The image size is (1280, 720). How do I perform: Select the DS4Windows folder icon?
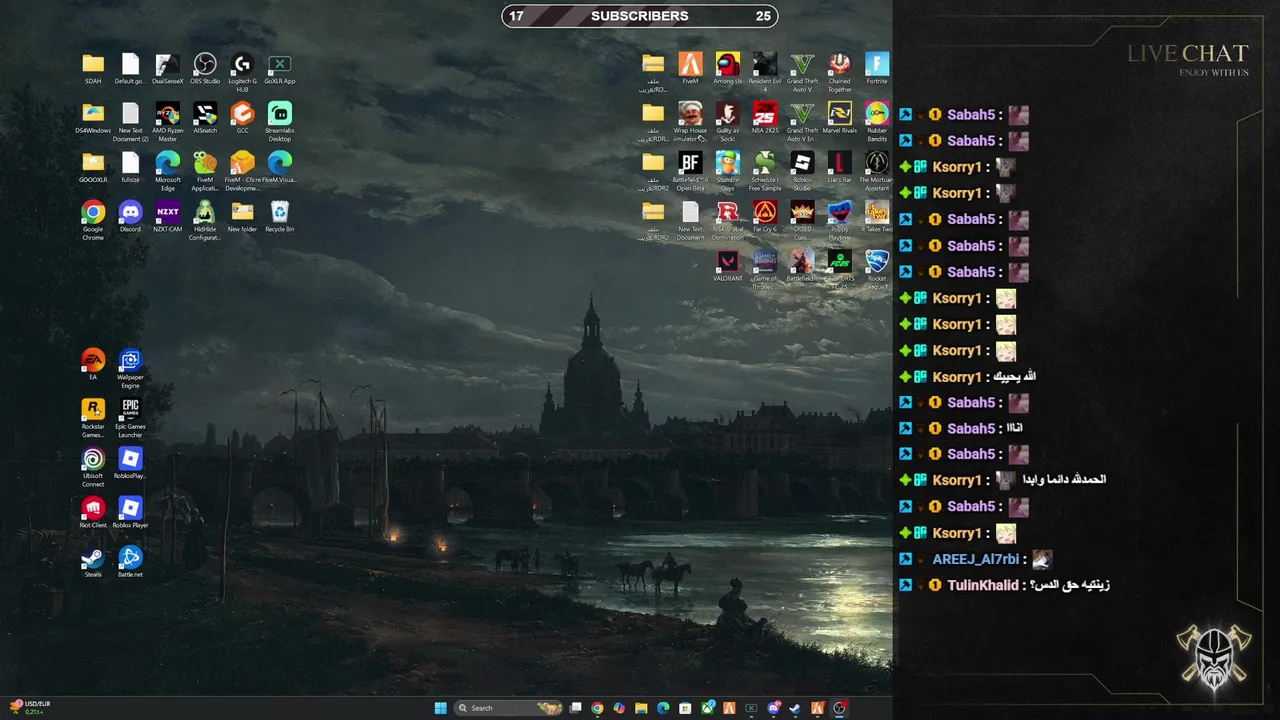coord(93,118)
